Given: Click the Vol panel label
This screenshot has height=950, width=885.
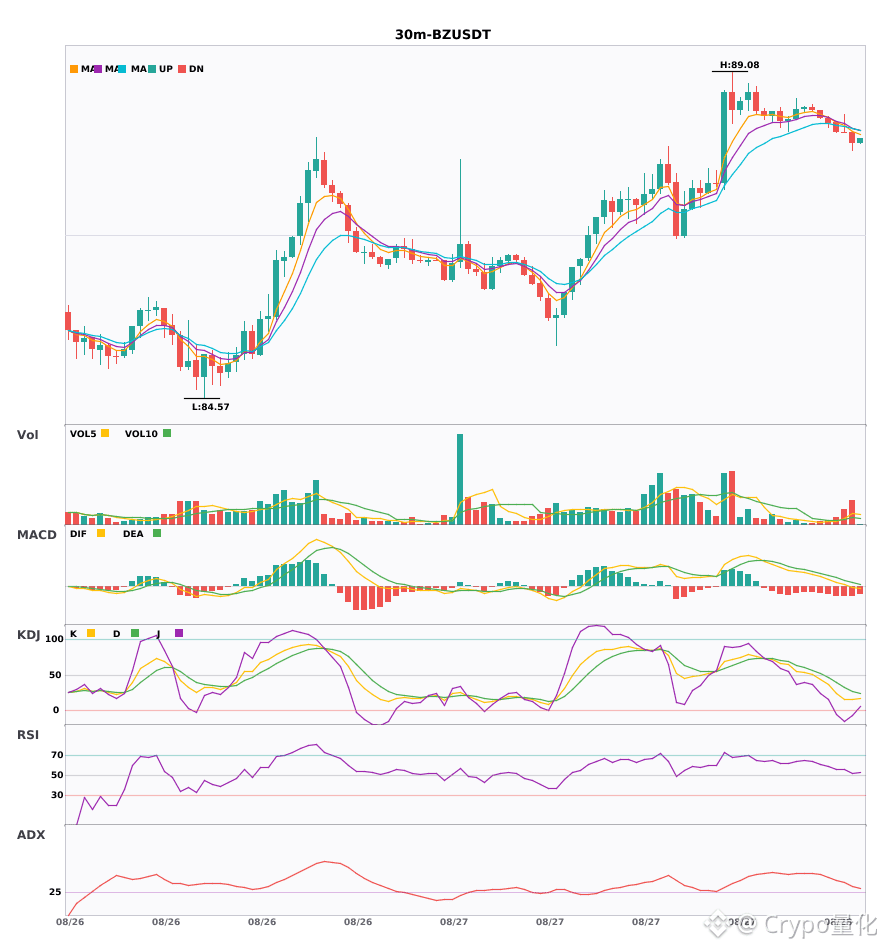Looking at the screenshot, I should 27,434.
